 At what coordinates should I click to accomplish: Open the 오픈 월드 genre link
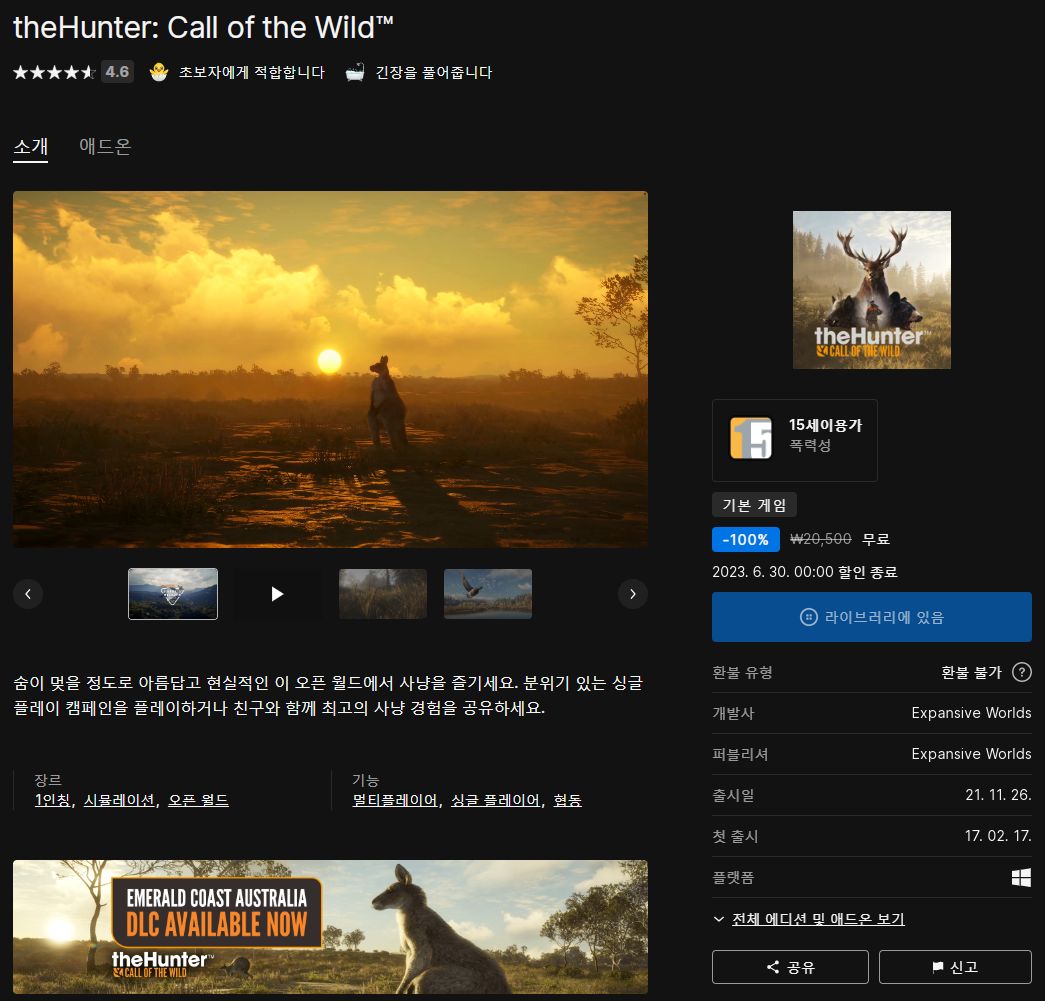pos(198,800)
